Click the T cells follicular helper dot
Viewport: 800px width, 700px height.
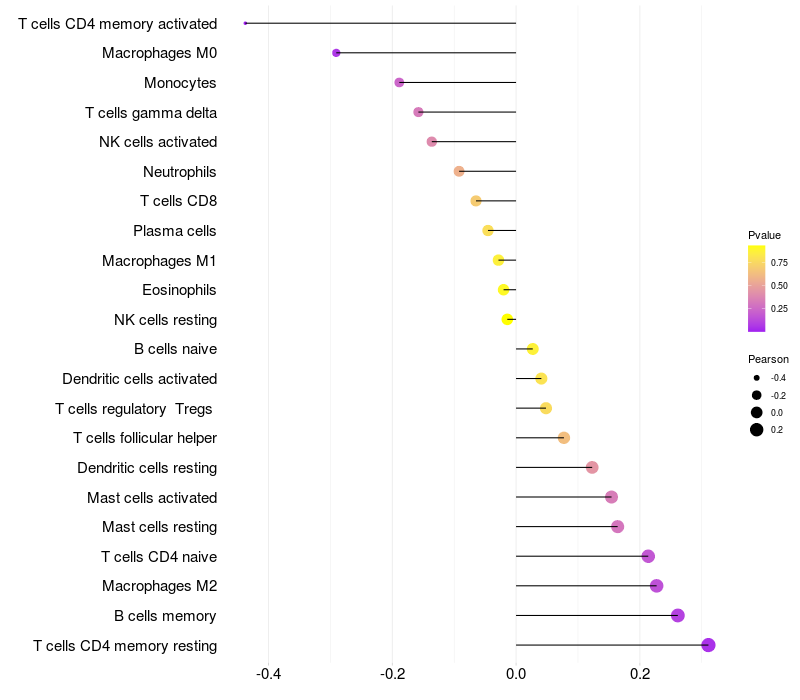point(564,438)
